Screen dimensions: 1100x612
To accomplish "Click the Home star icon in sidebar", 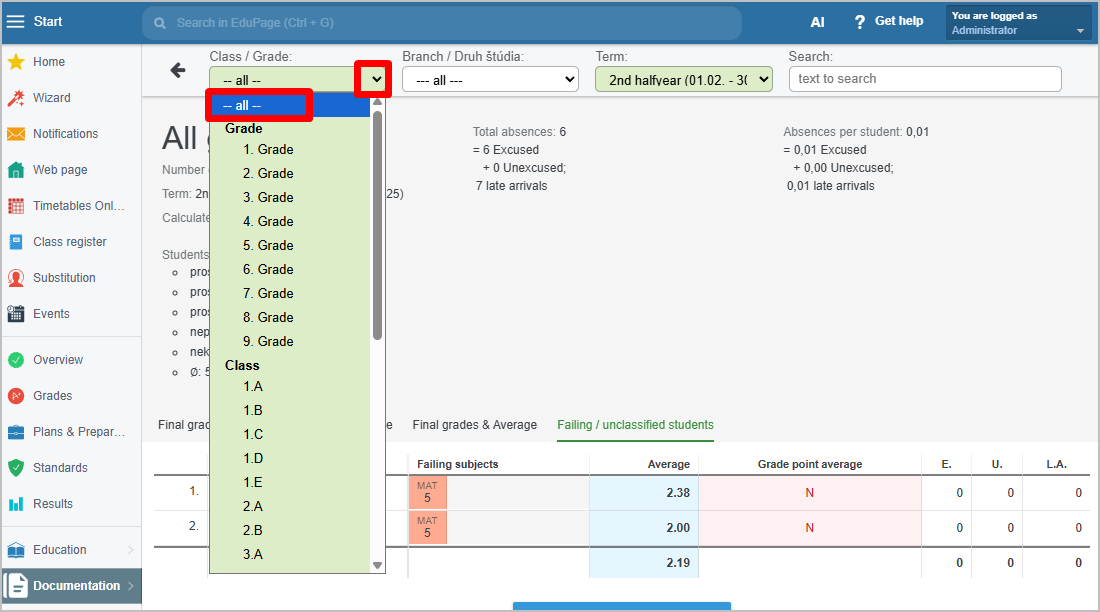I will pyautogui.click(x=16, y=62).
